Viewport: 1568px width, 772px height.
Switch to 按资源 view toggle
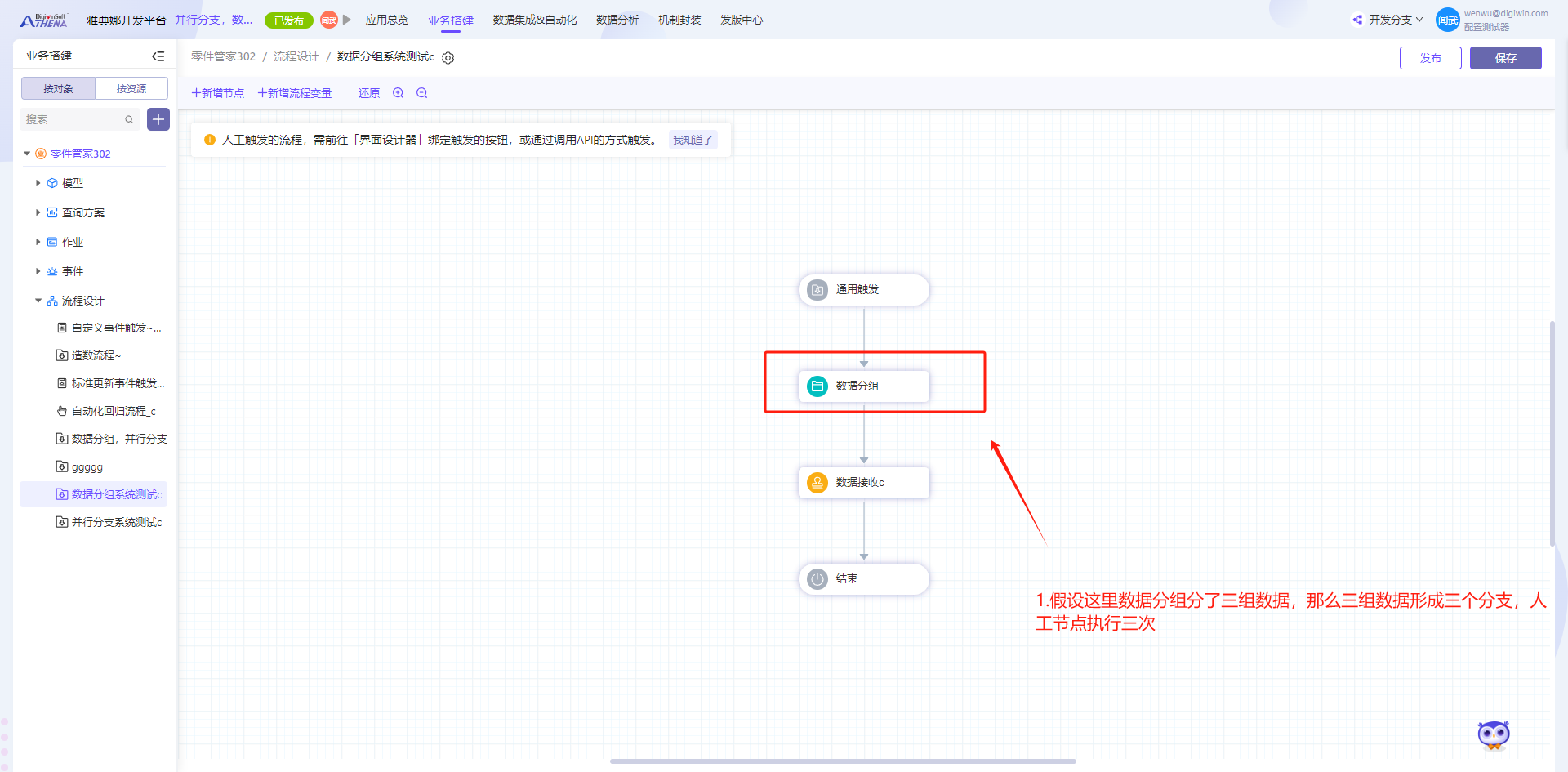(x=131, y=88)
